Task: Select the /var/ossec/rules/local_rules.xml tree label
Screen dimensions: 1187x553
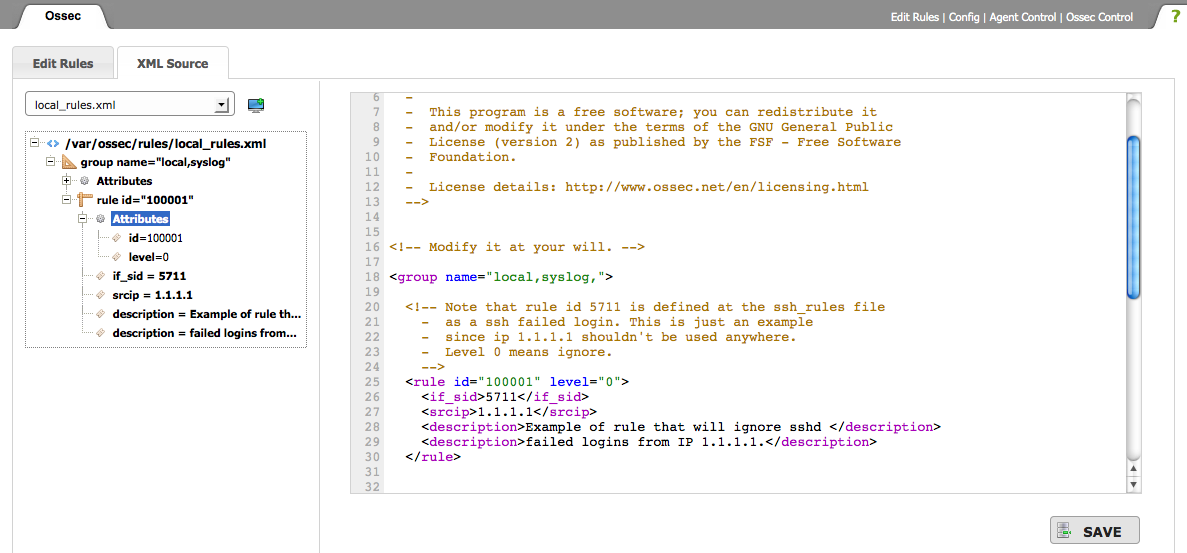Action: [166, 143]
